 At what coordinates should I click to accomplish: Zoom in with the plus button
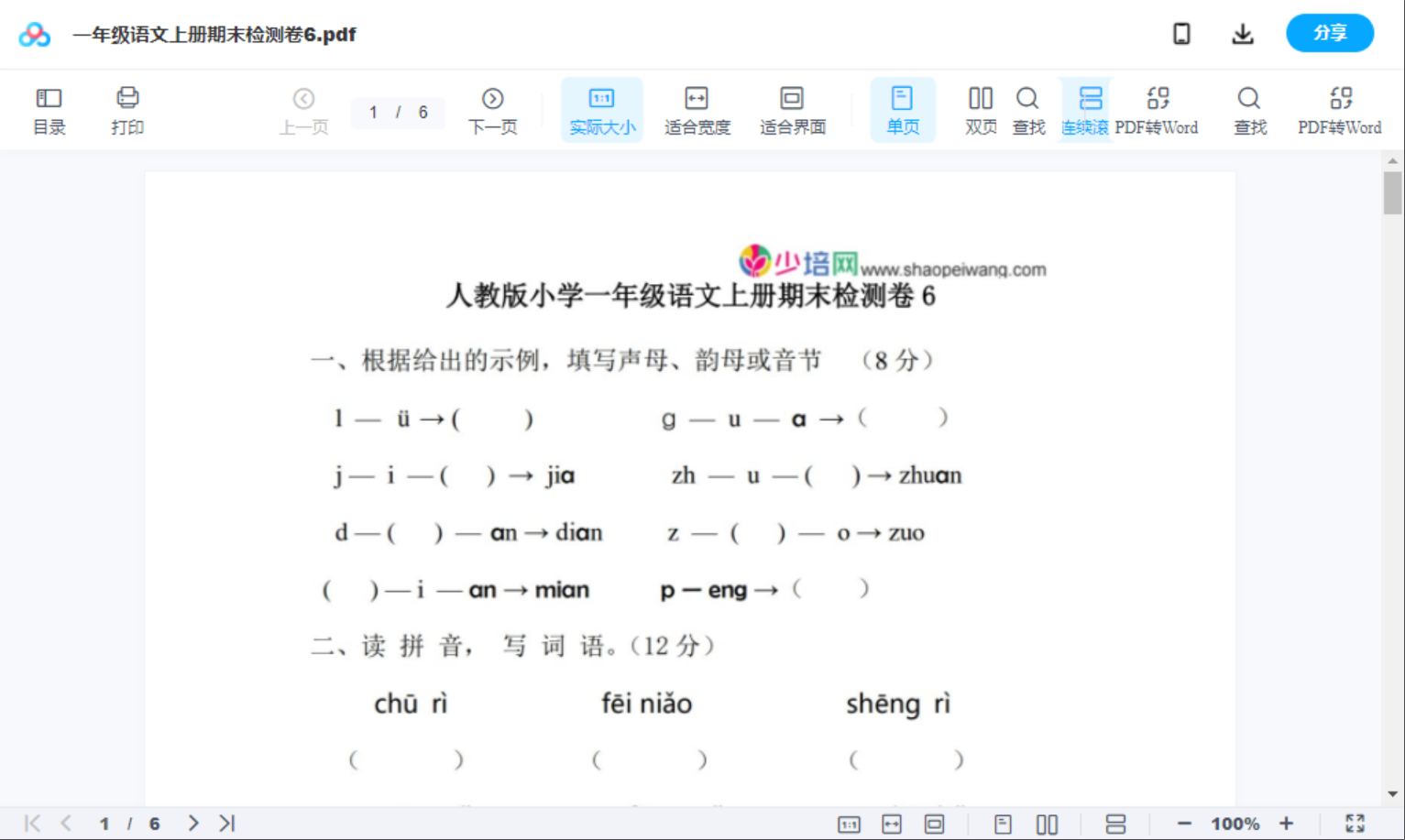click(x=1286, y=824)
